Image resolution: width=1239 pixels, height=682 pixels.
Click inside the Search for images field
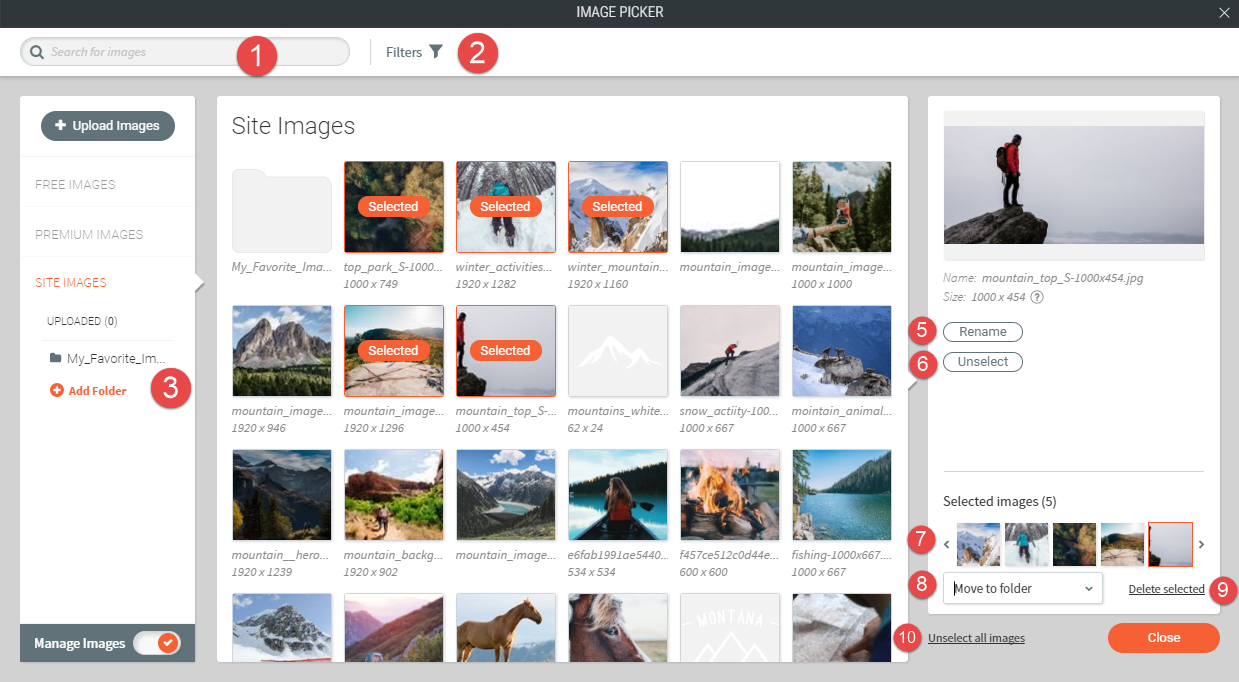(150, 51)
